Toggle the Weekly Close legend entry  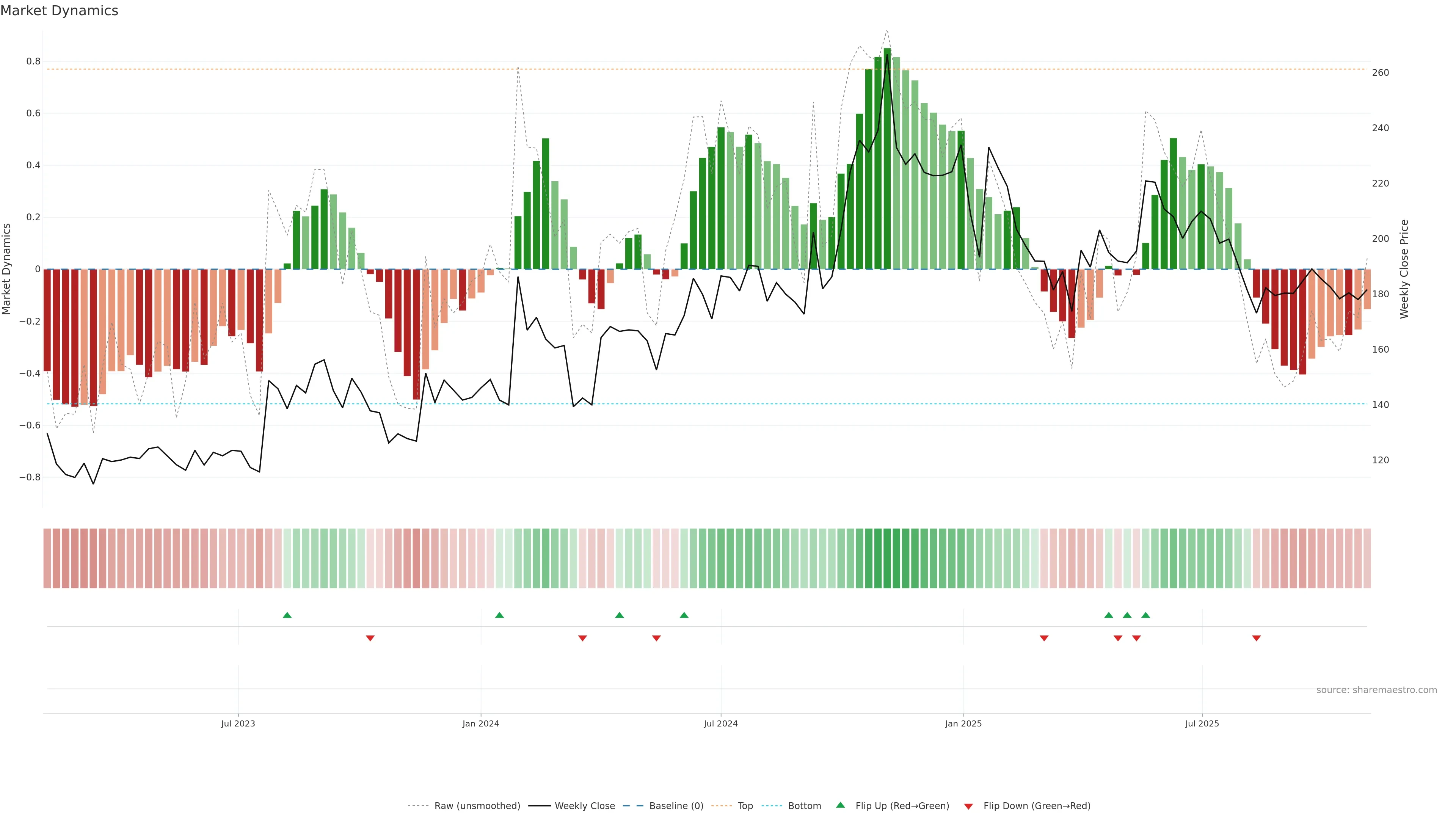pyautogui.click(x=584, y=805)
